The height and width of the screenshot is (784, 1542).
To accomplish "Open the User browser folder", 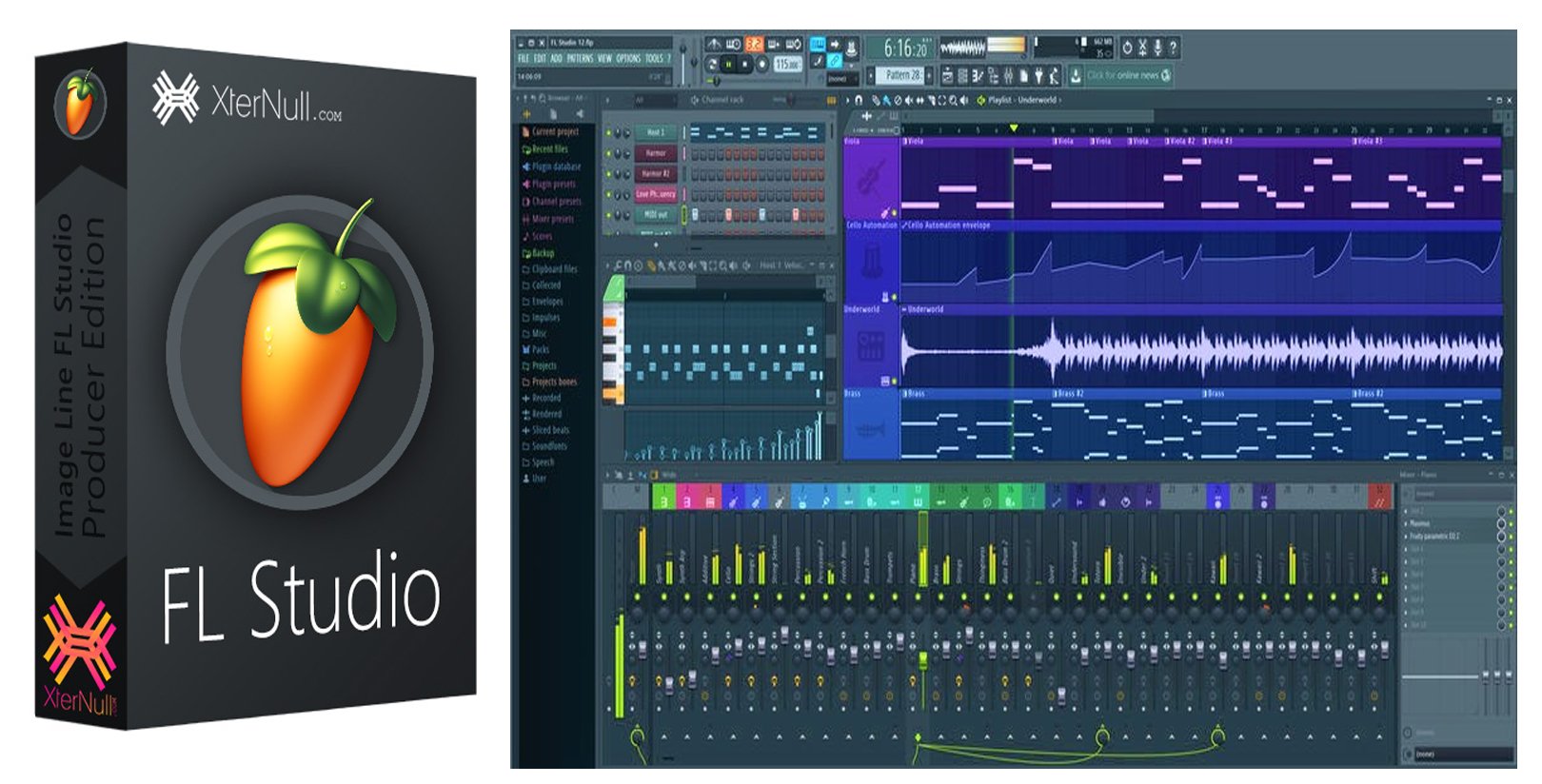I will (x=535, y=478).
